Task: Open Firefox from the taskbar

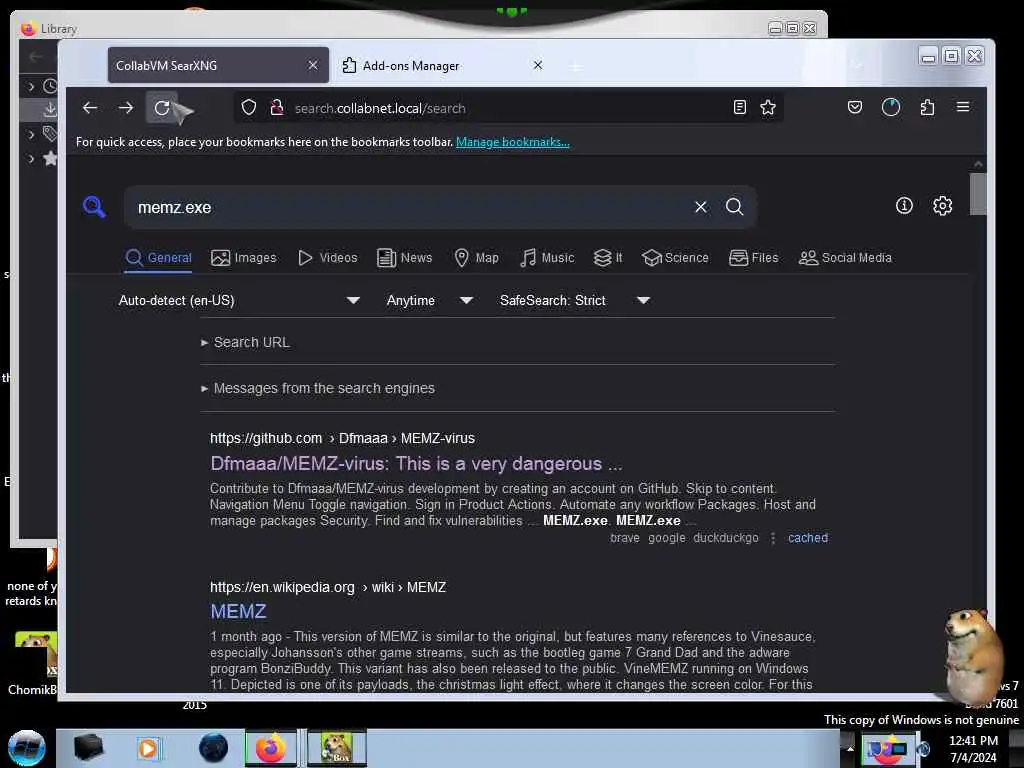Action: 270,748
